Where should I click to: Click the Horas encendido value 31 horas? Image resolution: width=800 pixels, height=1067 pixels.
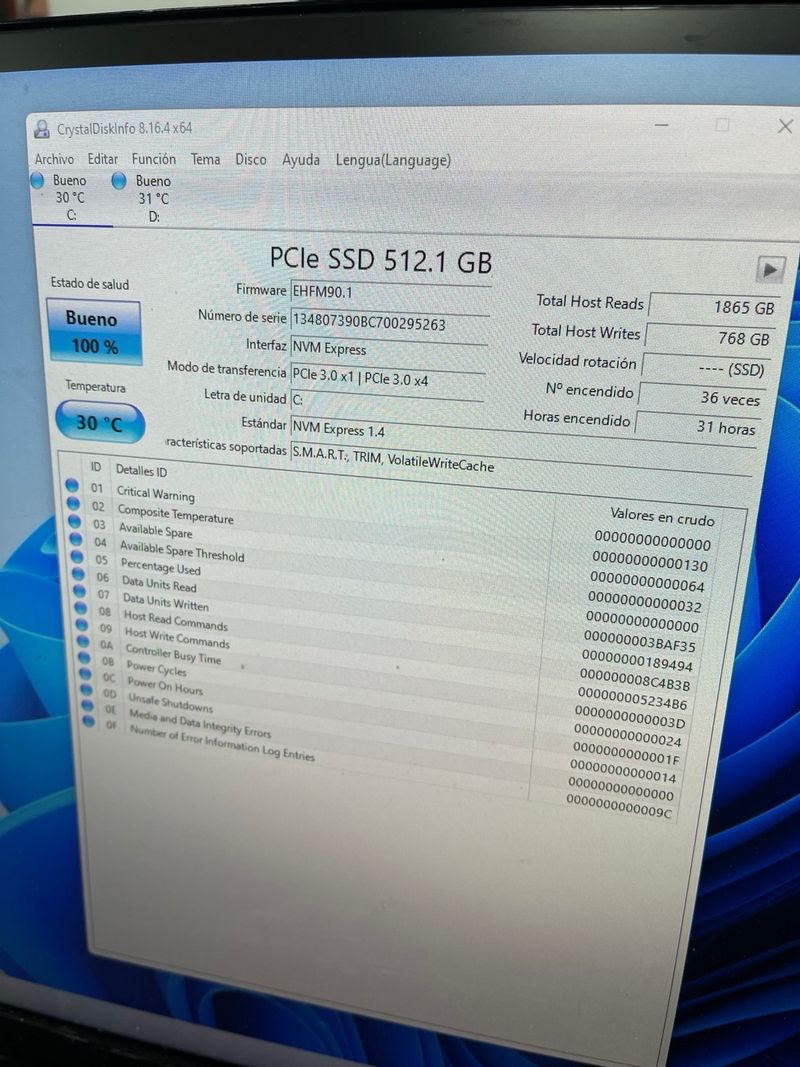(x=696, y=427)
